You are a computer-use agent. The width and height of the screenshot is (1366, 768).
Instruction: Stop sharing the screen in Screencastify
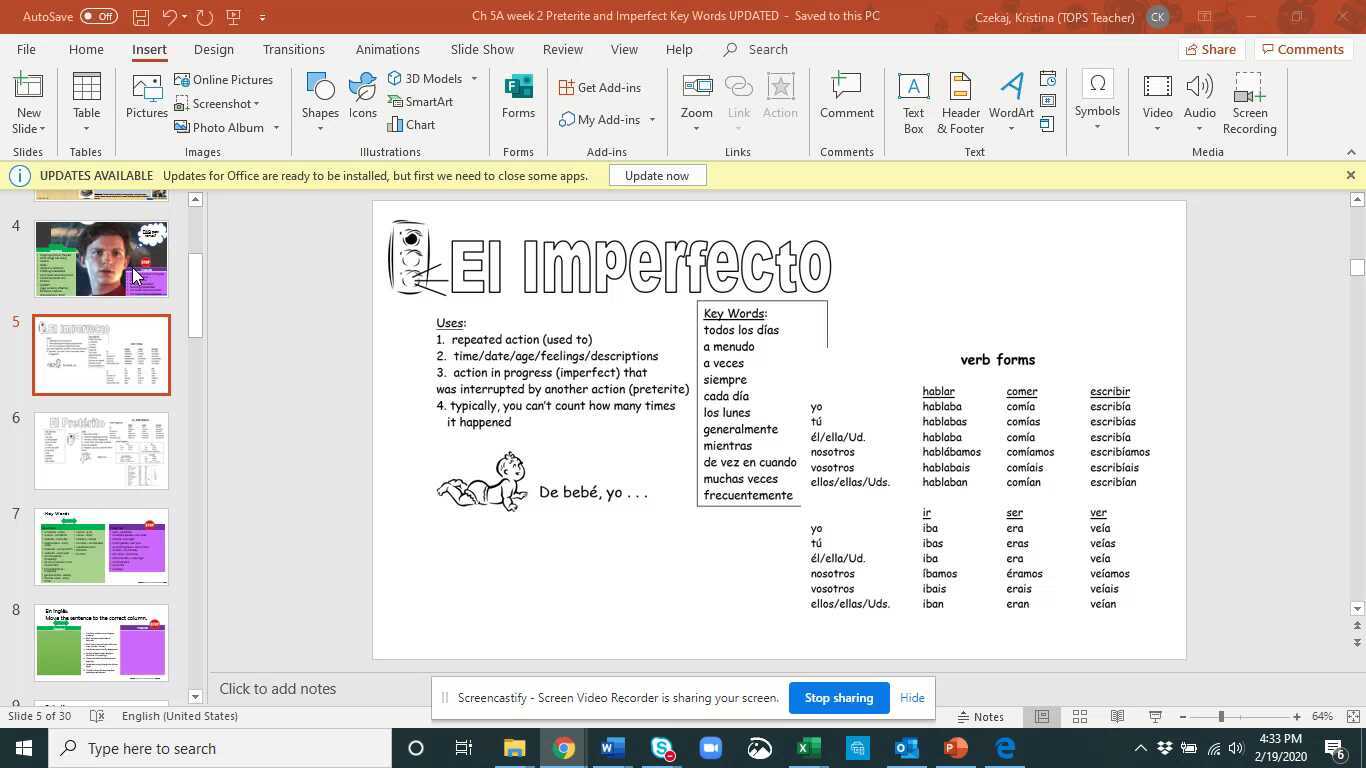838,697
